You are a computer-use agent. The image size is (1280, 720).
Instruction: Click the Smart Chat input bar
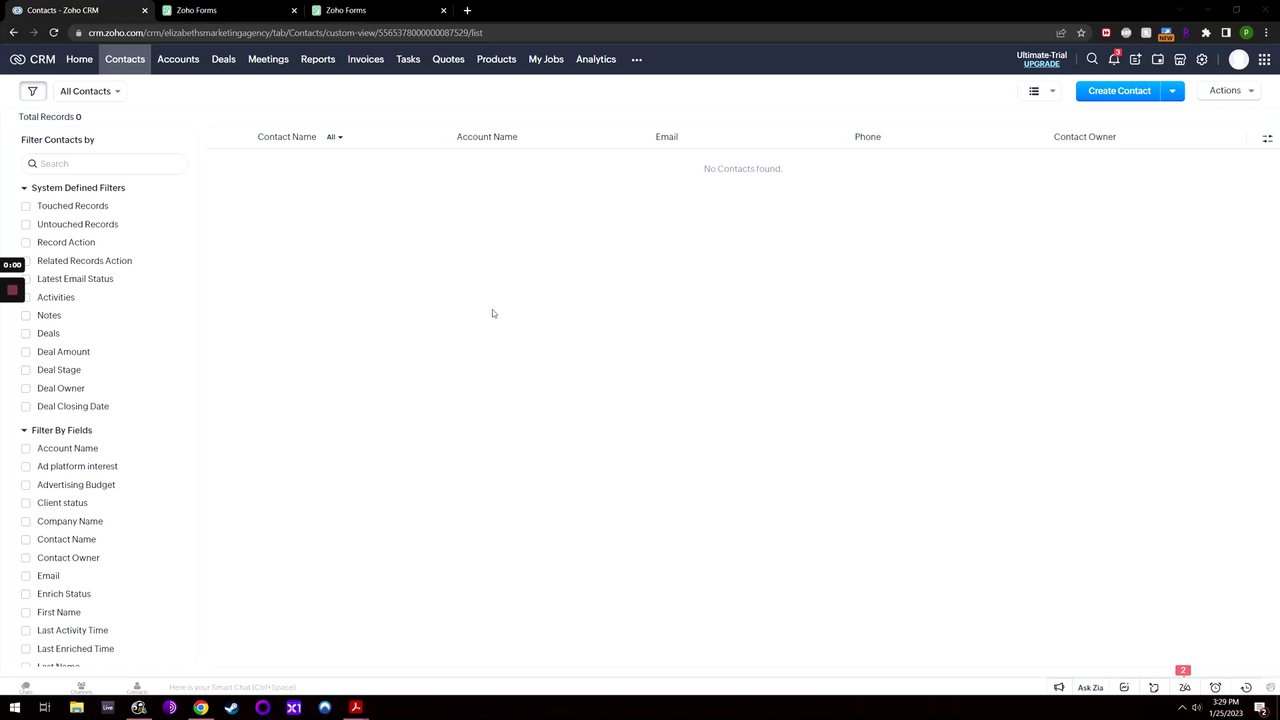(232, 687)
